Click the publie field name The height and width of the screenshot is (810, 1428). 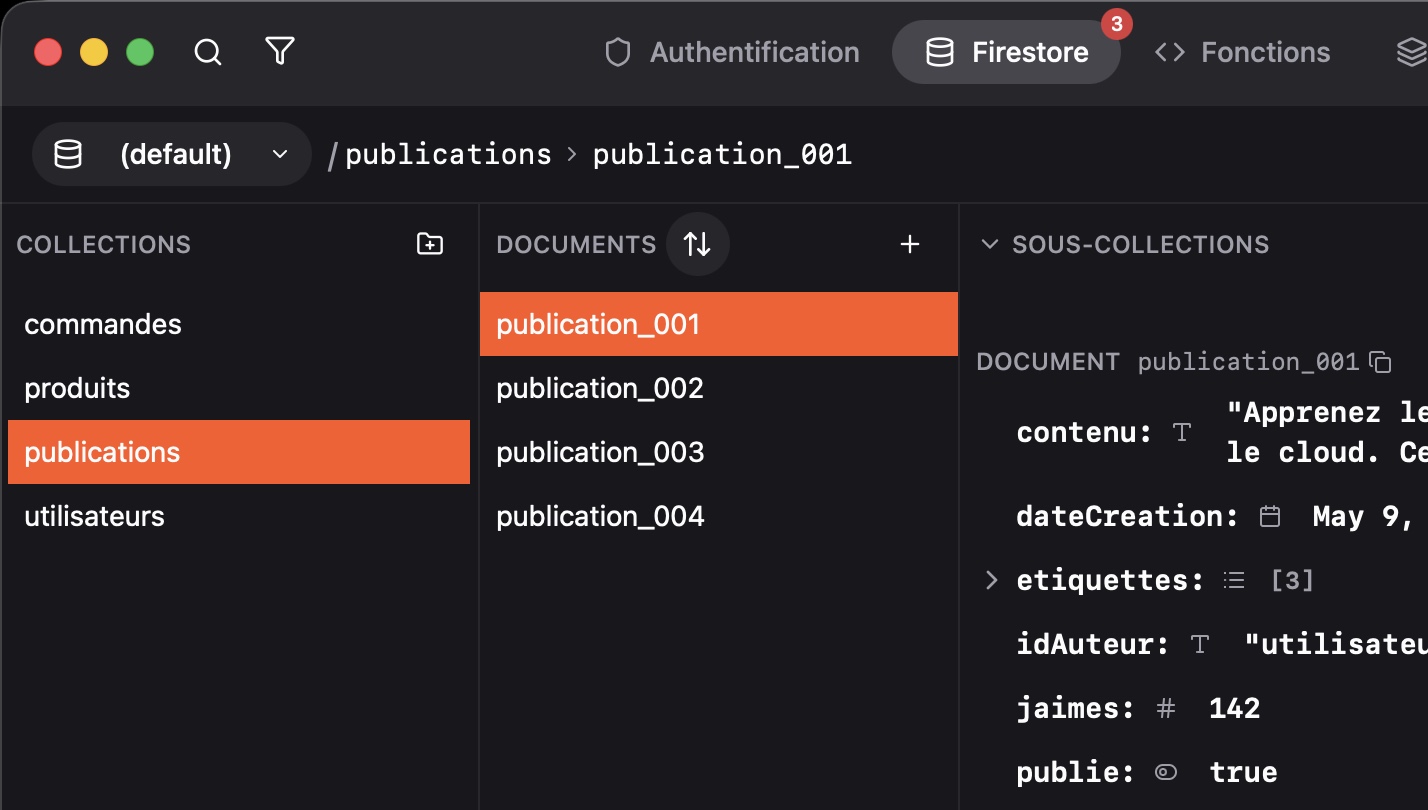click(1075, 772)
